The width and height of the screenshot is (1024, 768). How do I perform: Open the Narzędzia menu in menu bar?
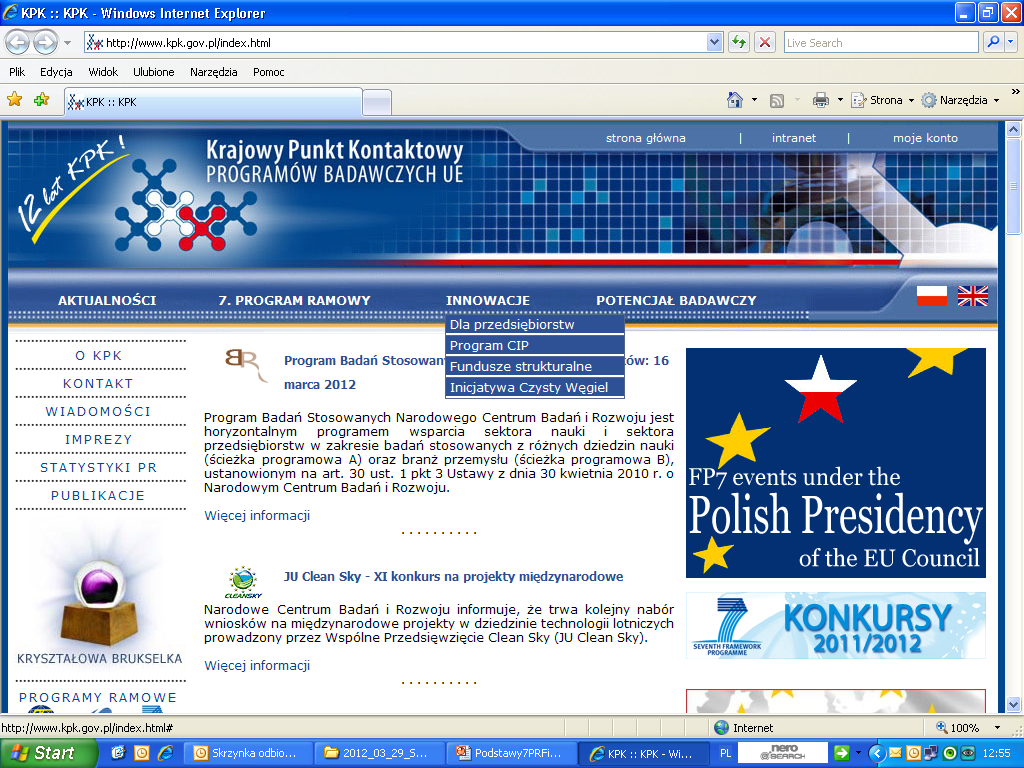click(214, 72)
